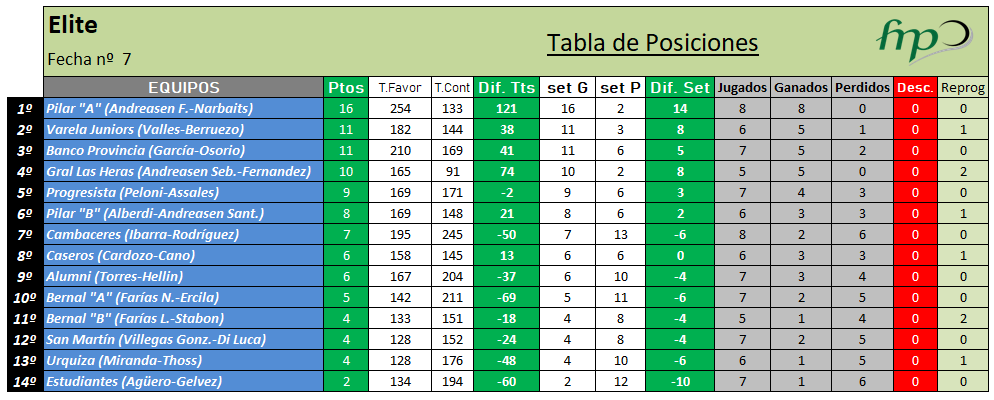994x400 pixels.
Task: Click the Gral Las Heras team cell
Action: point(178,171)
